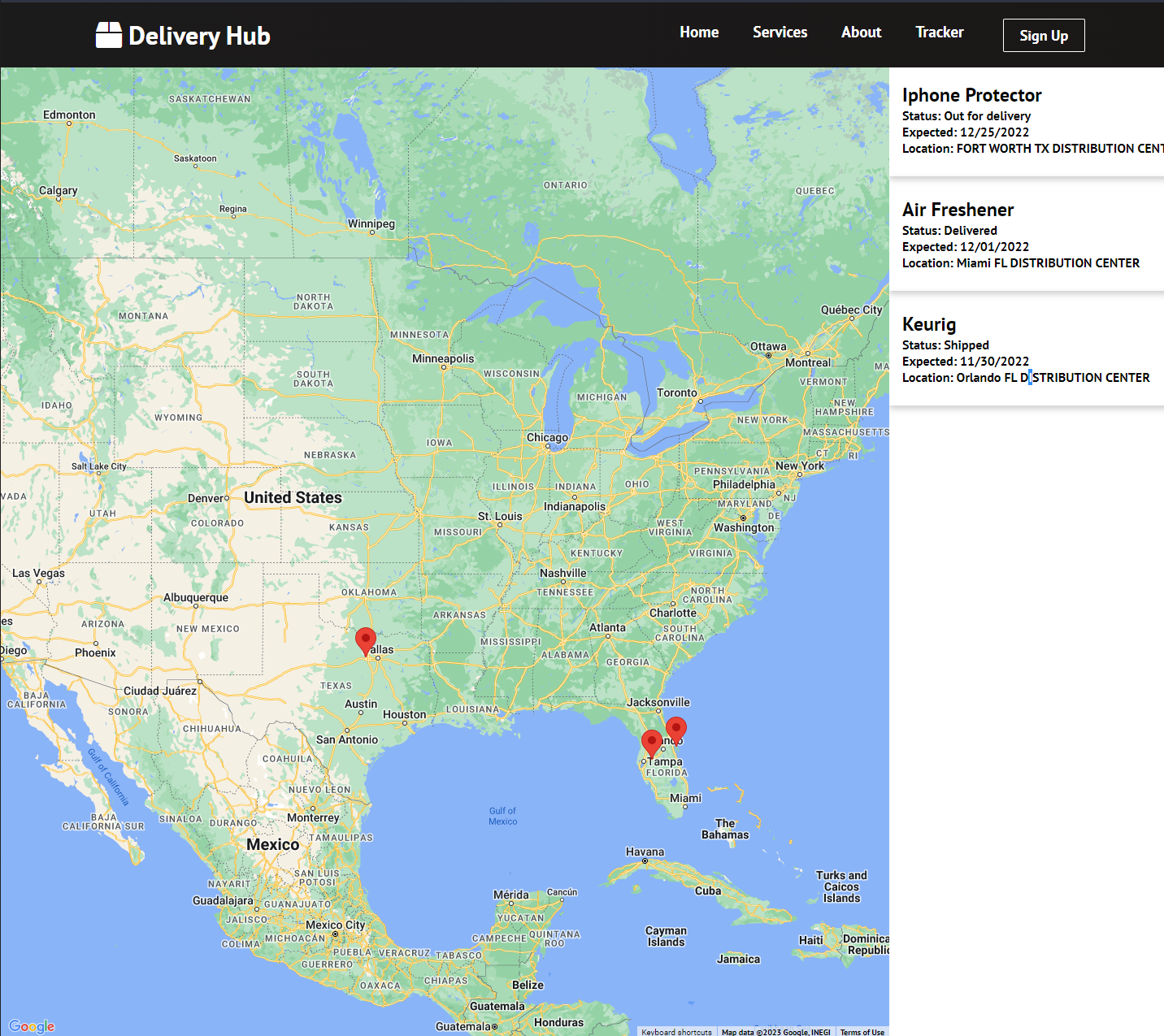Click the Delivery Hub package logo icon

[109, 35]
